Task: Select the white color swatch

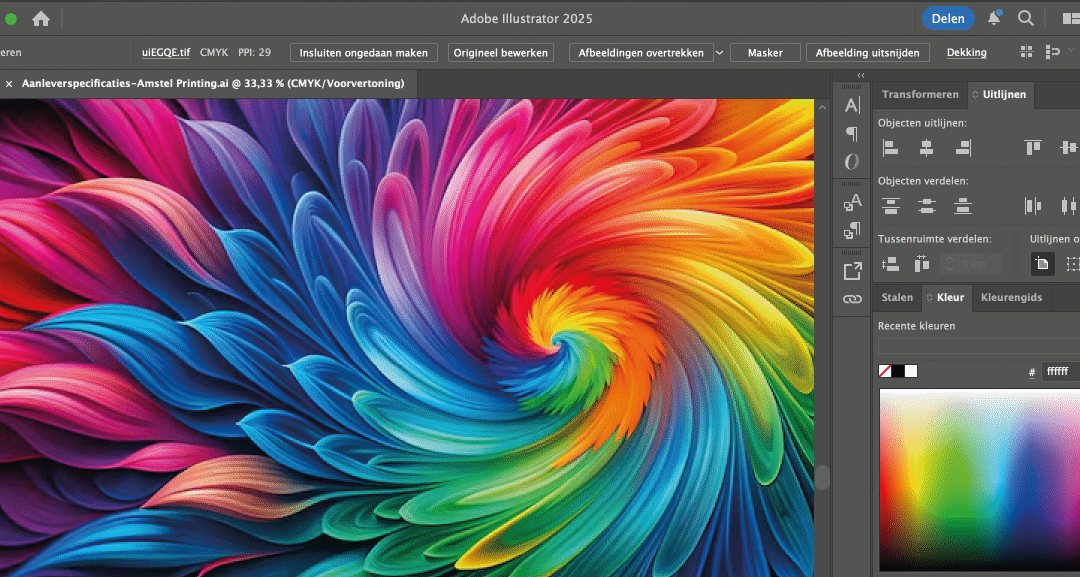Action: coord(911,371)
